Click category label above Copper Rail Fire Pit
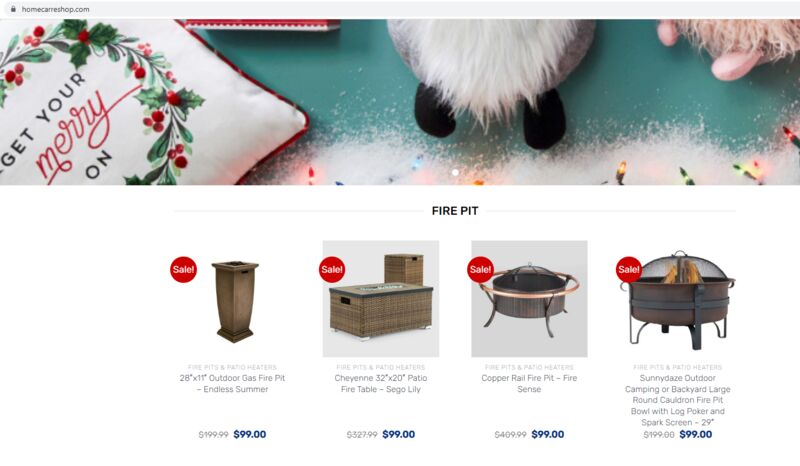 [x=529, y=367]
